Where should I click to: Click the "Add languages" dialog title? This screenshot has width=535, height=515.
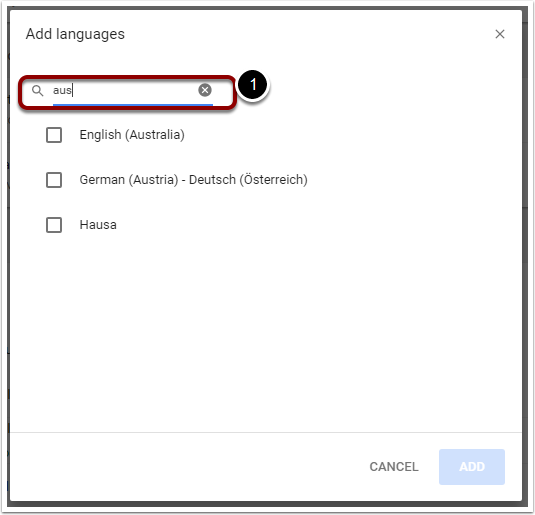pos(75,34)
